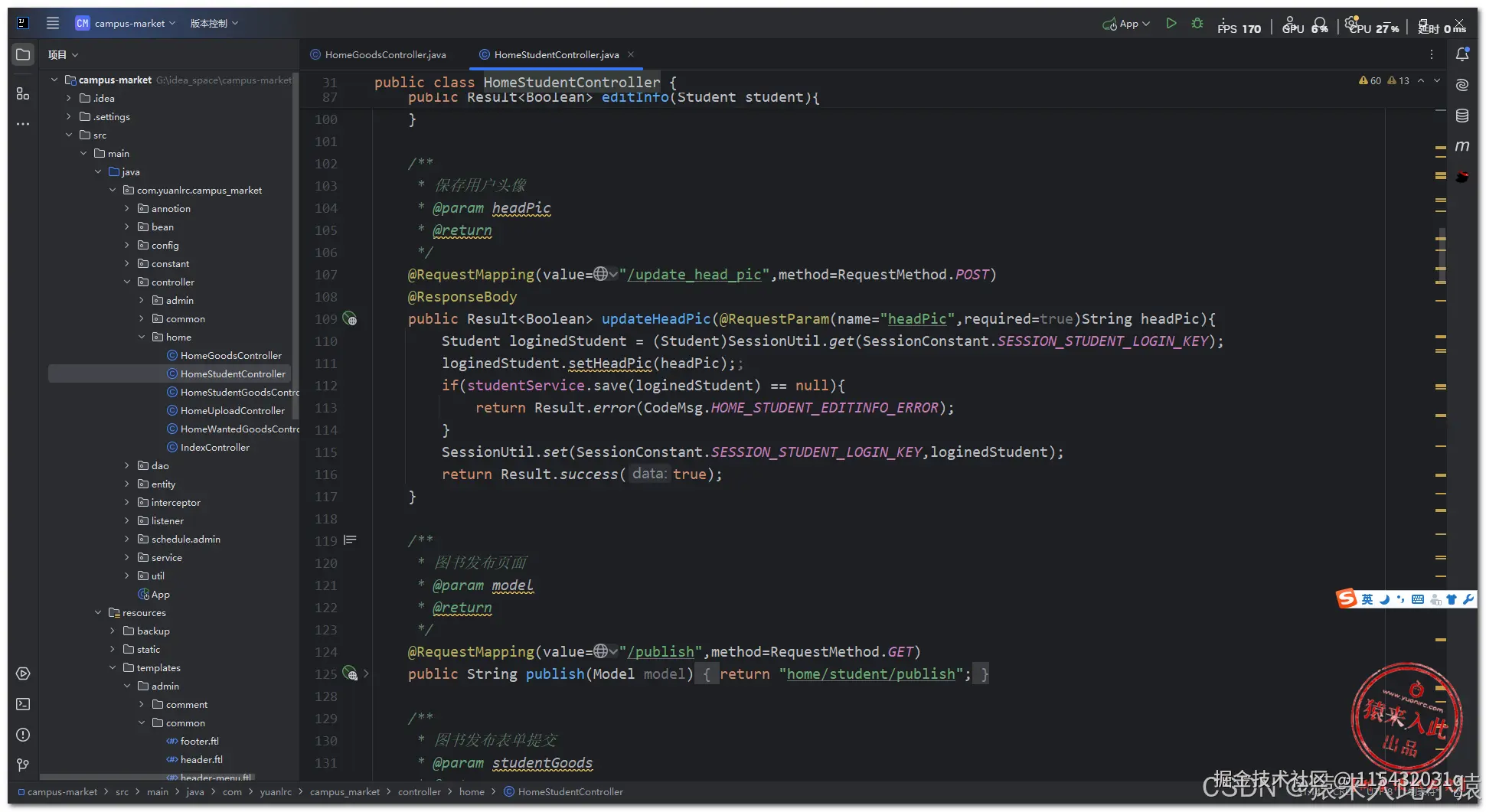This screenshot has width=1486, height=812.
Task: Follow the "/update_head_pic" URL link
Action: tap(694, 274)
